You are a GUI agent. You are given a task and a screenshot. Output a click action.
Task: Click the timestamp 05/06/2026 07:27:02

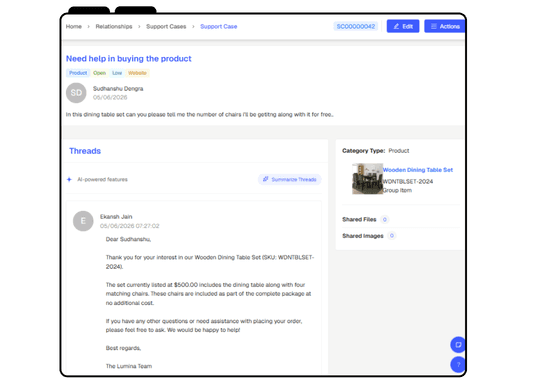click(x=129, y=226)
